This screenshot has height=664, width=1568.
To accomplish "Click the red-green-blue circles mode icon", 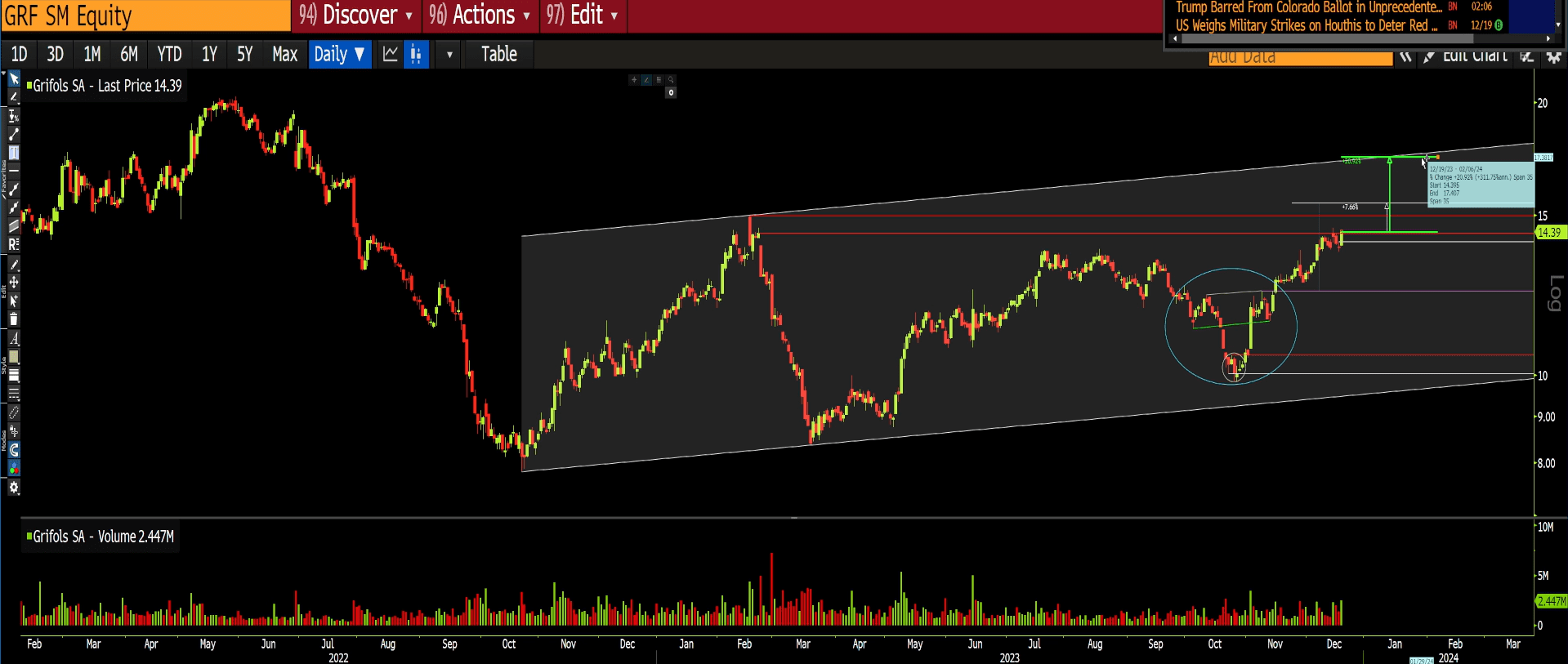I will pos(14,468).
